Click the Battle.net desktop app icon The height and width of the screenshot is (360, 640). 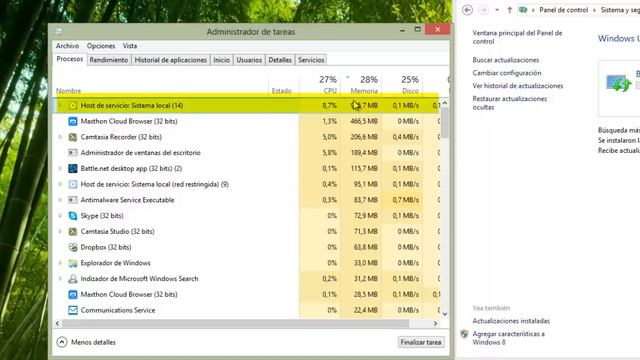[x=73, y=169]
